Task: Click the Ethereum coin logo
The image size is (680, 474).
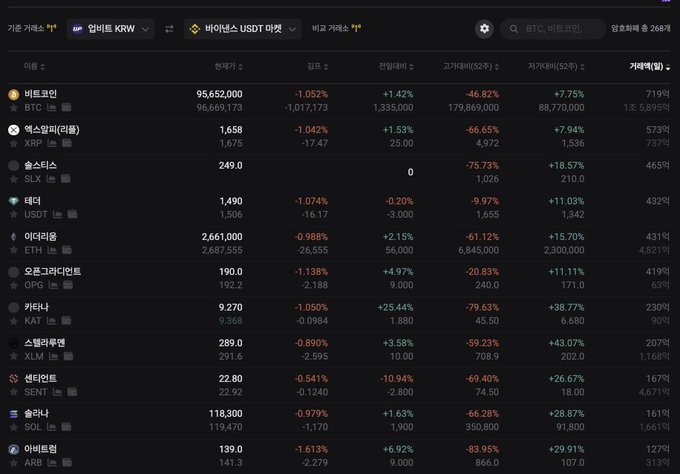Action: tap(14, 236)
